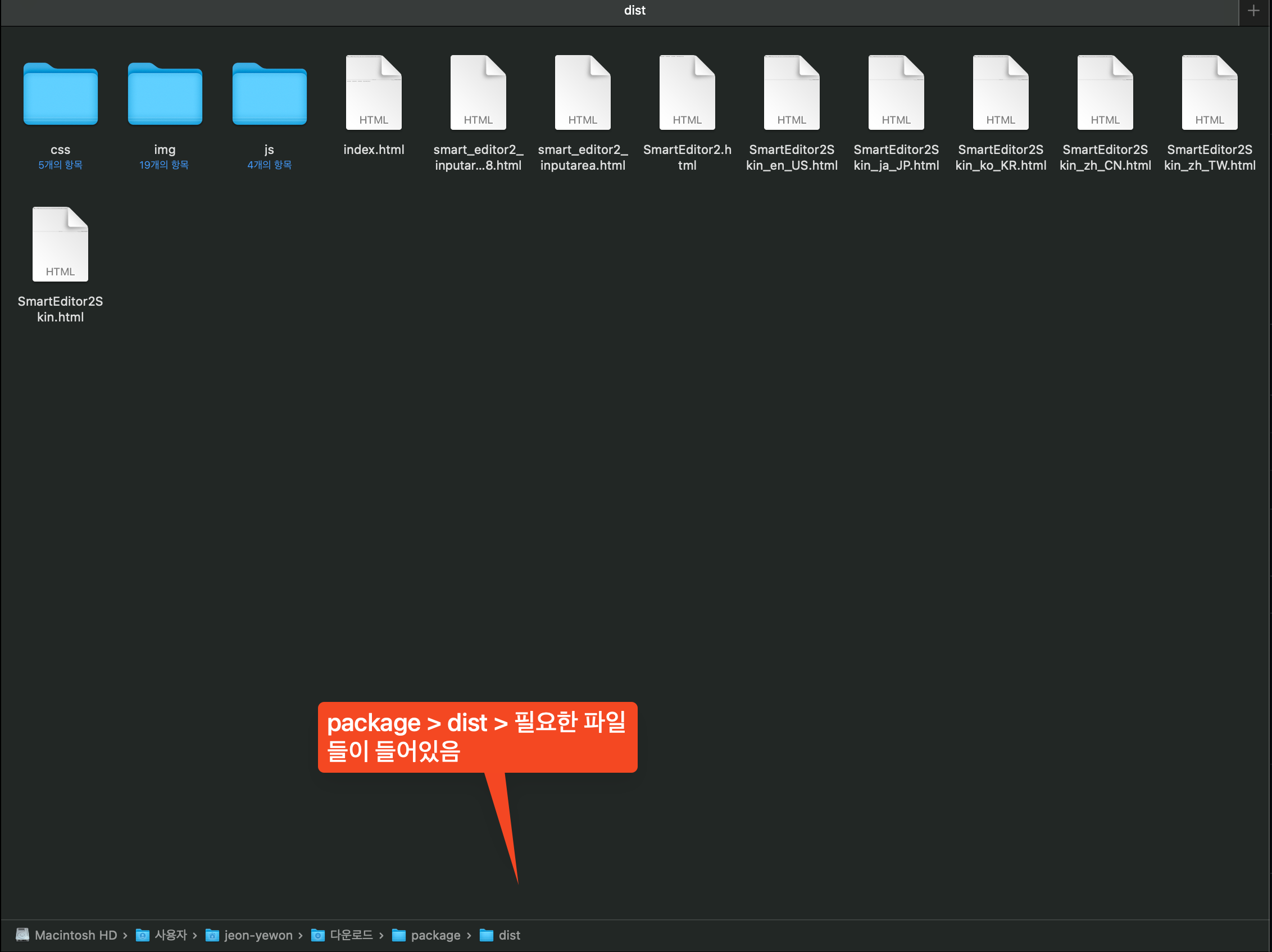Screen dimensions: 1272x952
Task: Go to jeon-yewon in the path bar
Action: (258, 935)
